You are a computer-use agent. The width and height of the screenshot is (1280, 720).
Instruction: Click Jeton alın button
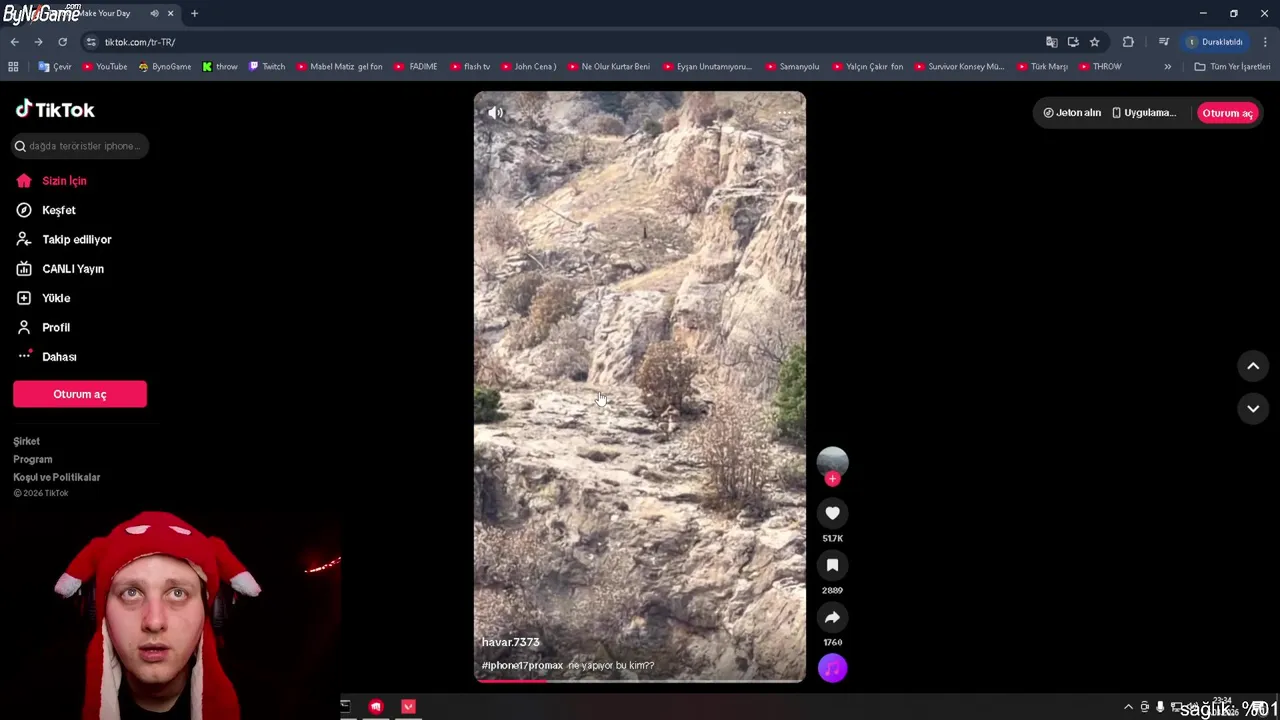pos(1072,113)
